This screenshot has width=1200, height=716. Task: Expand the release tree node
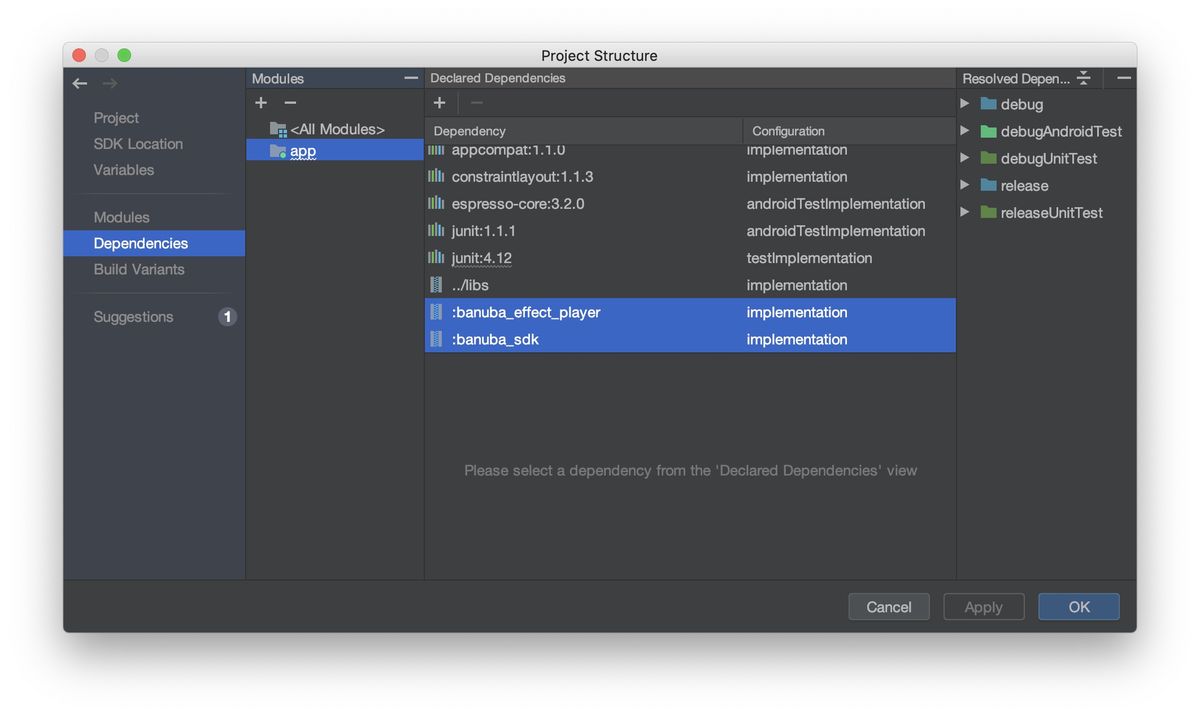(x=965, y=185)
